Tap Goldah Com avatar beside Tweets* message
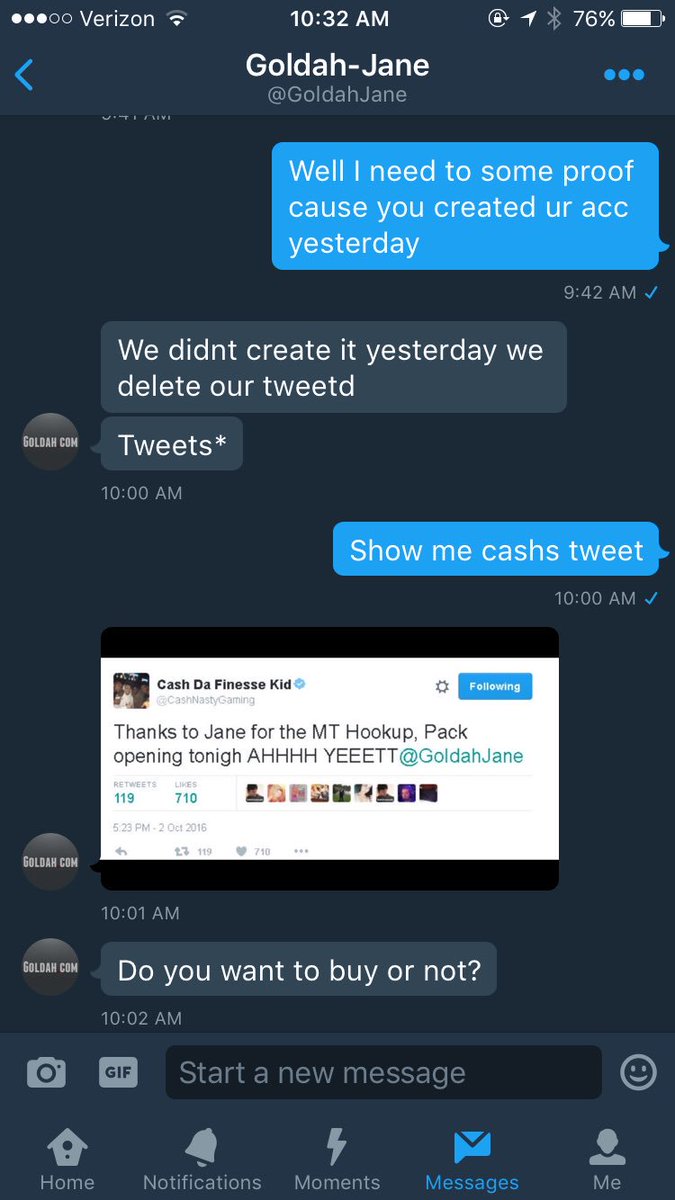 50,441
